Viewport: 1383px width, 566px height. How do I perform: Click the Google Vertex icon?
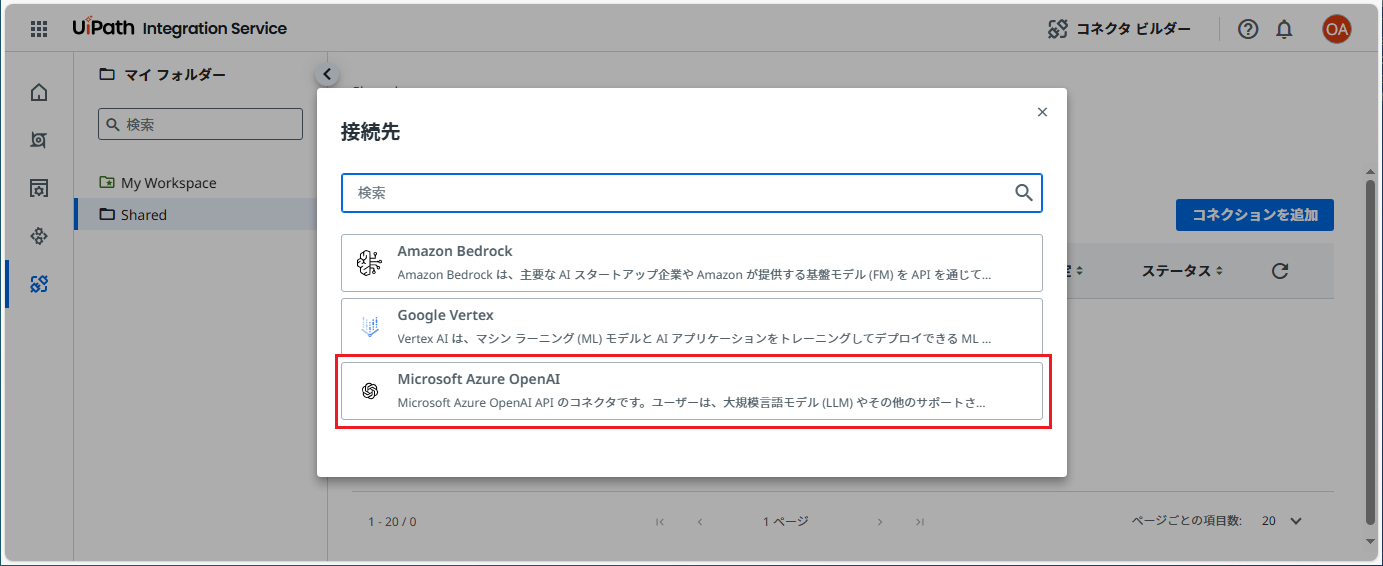[370, 327]
